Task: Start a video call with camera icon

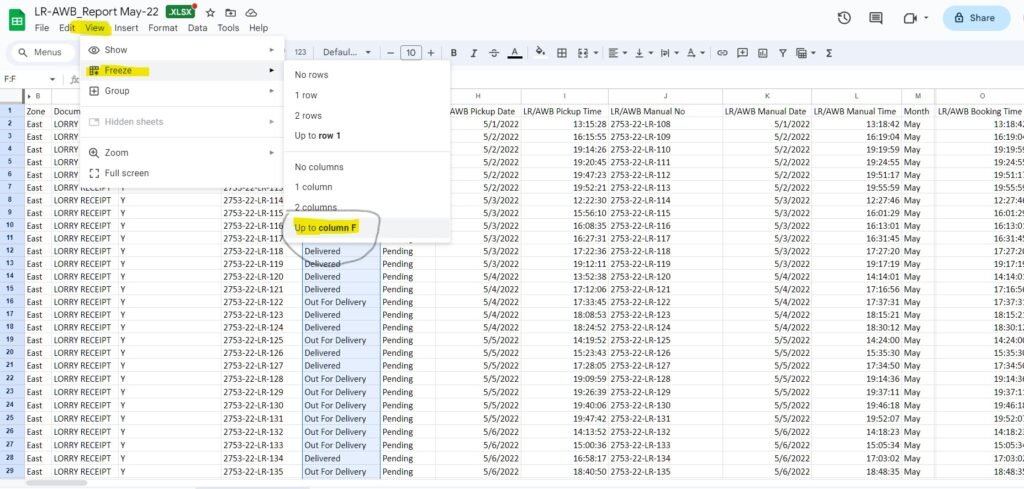Action: pos(910,18)
